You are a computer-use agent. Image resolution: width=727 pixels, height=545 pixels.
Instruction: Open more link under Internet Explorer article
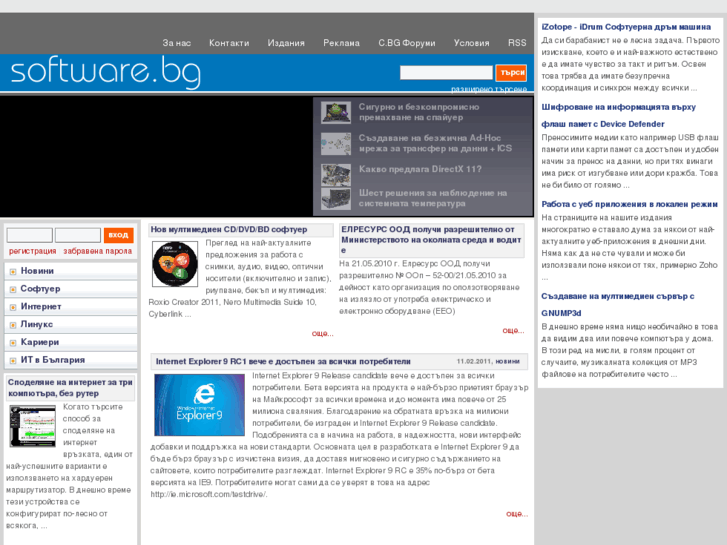tap(517, 514)
